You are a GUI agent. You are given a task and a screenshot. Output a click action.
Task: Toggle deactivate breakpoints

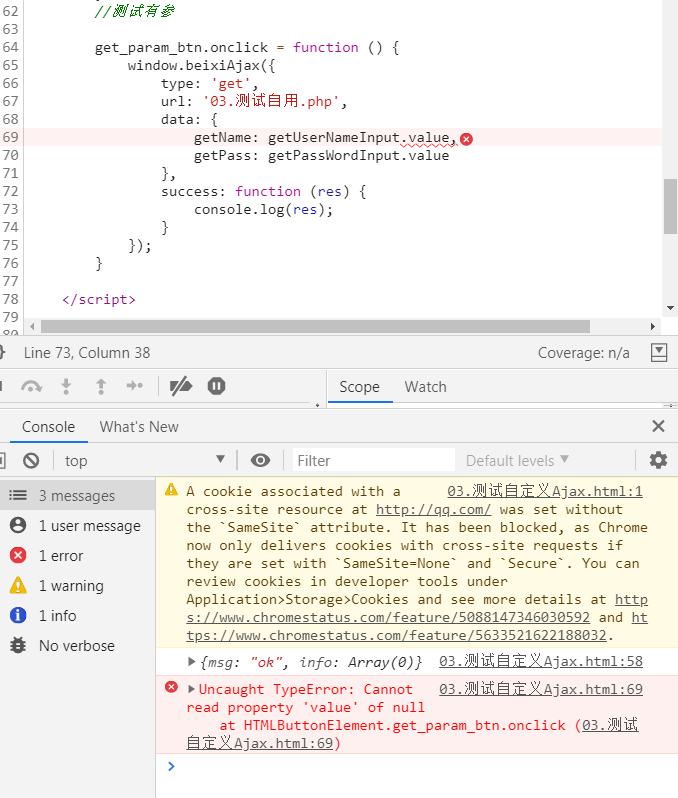click(x=181, y=386)
